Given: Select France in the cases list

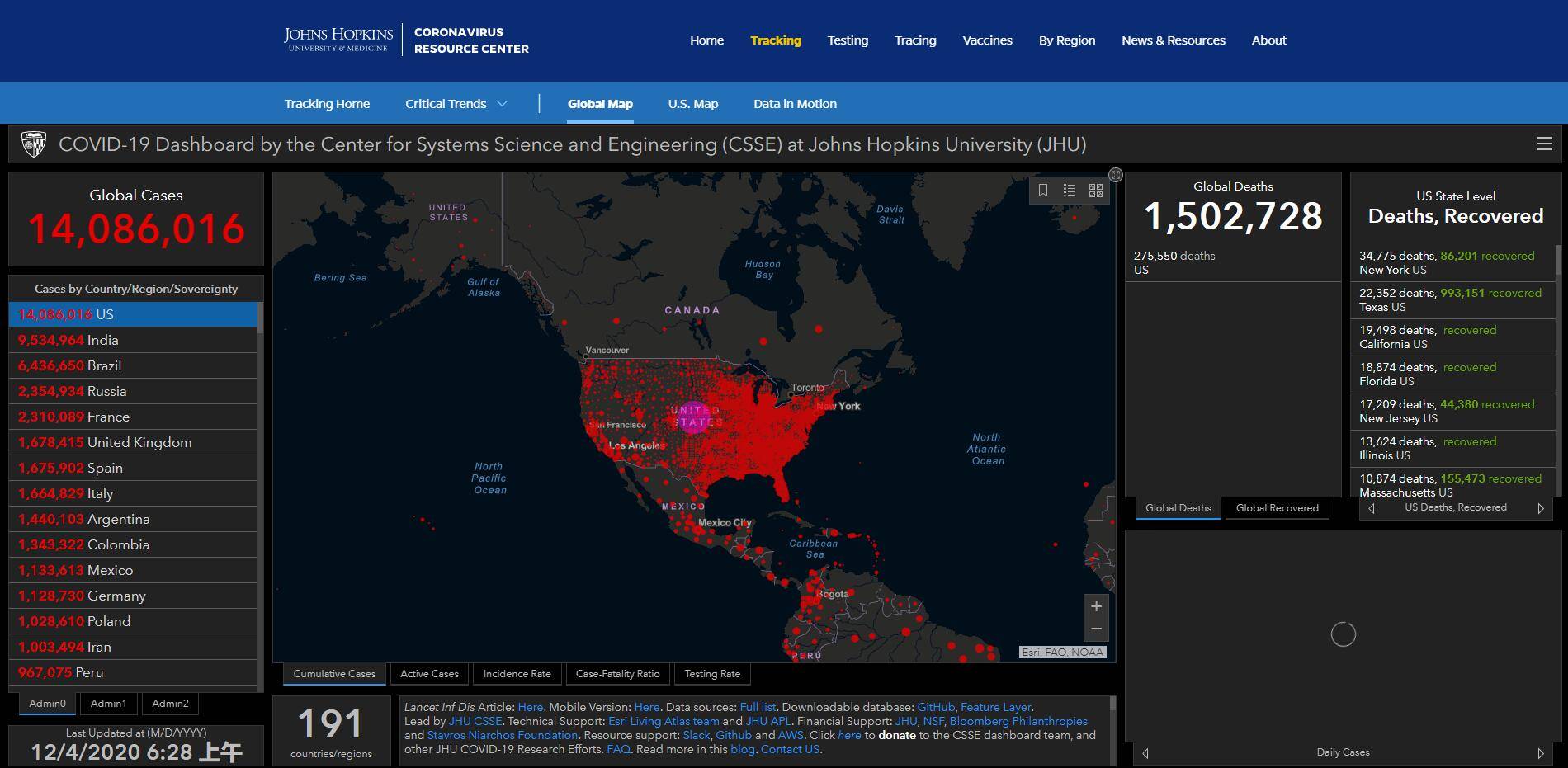Looking at the screenshot, I should pos(133,417).
